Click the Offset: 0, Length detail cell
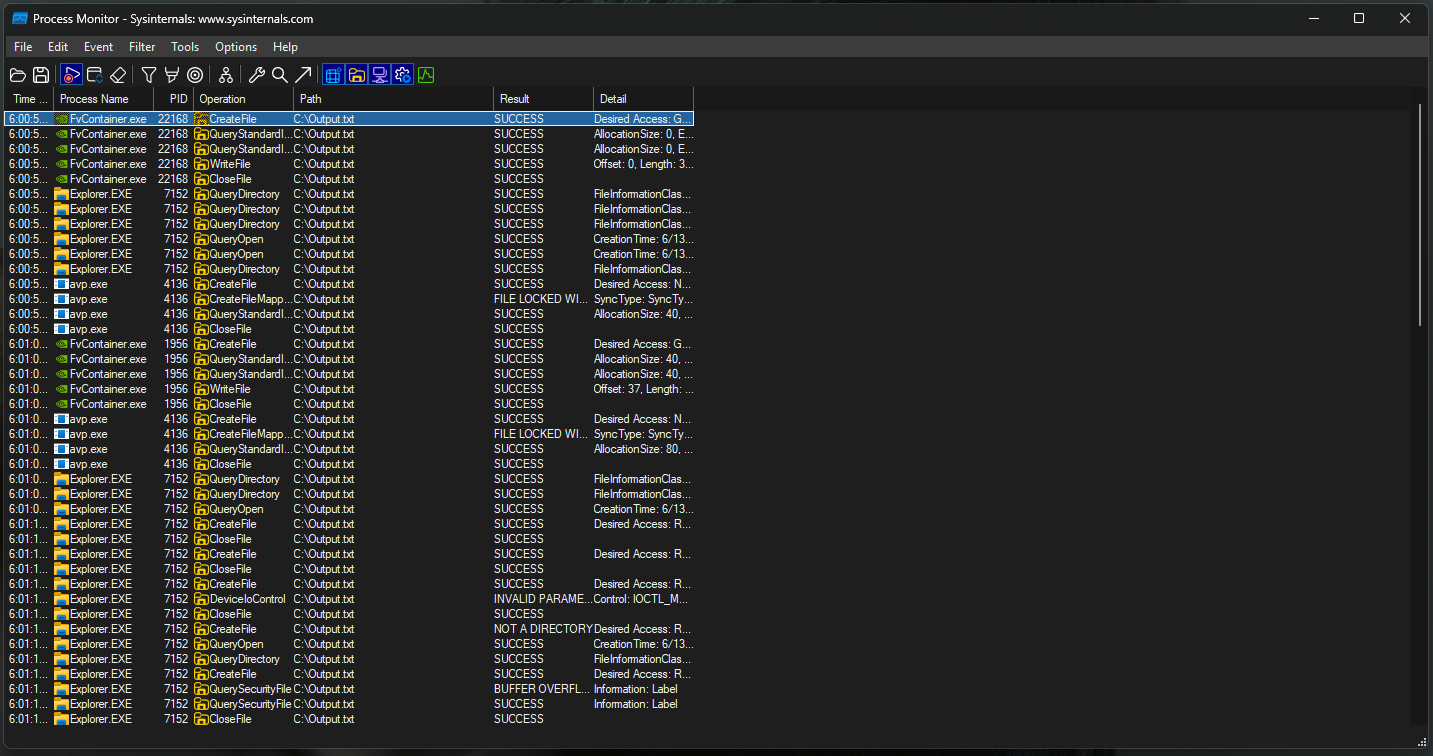This screenshot has width=1433, height=756. pyautogui.click(x=643, y=164)
